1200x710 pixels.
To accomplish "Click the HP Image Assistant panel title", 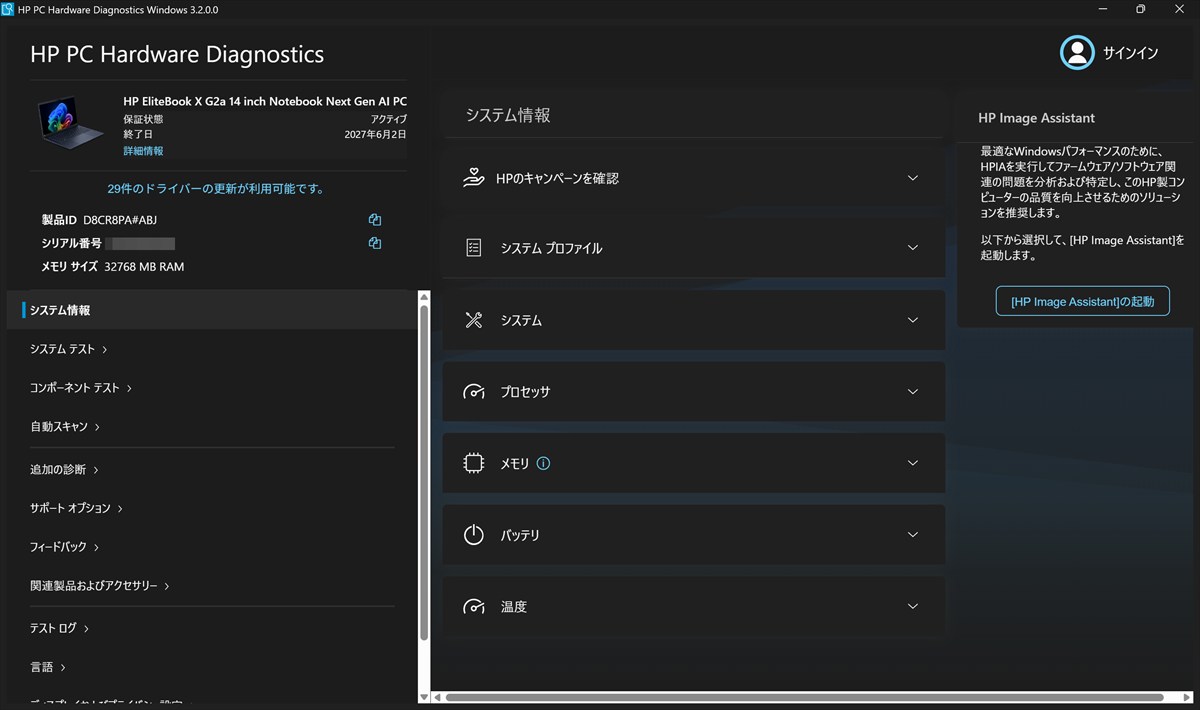I will 1036,118.
